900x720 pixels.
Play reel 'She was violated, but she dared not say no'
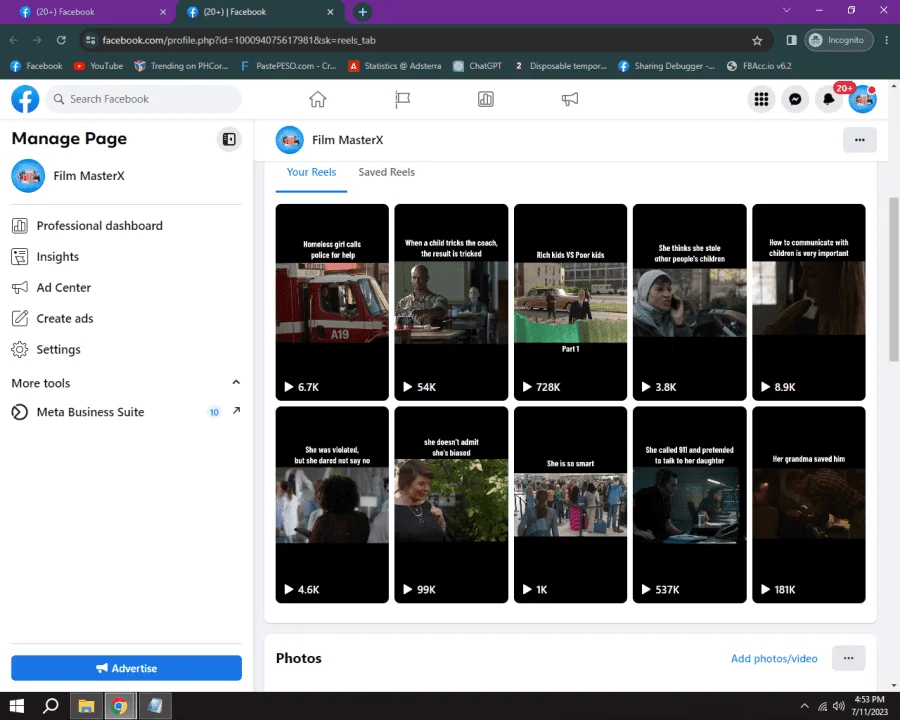(x=332, y=505)
